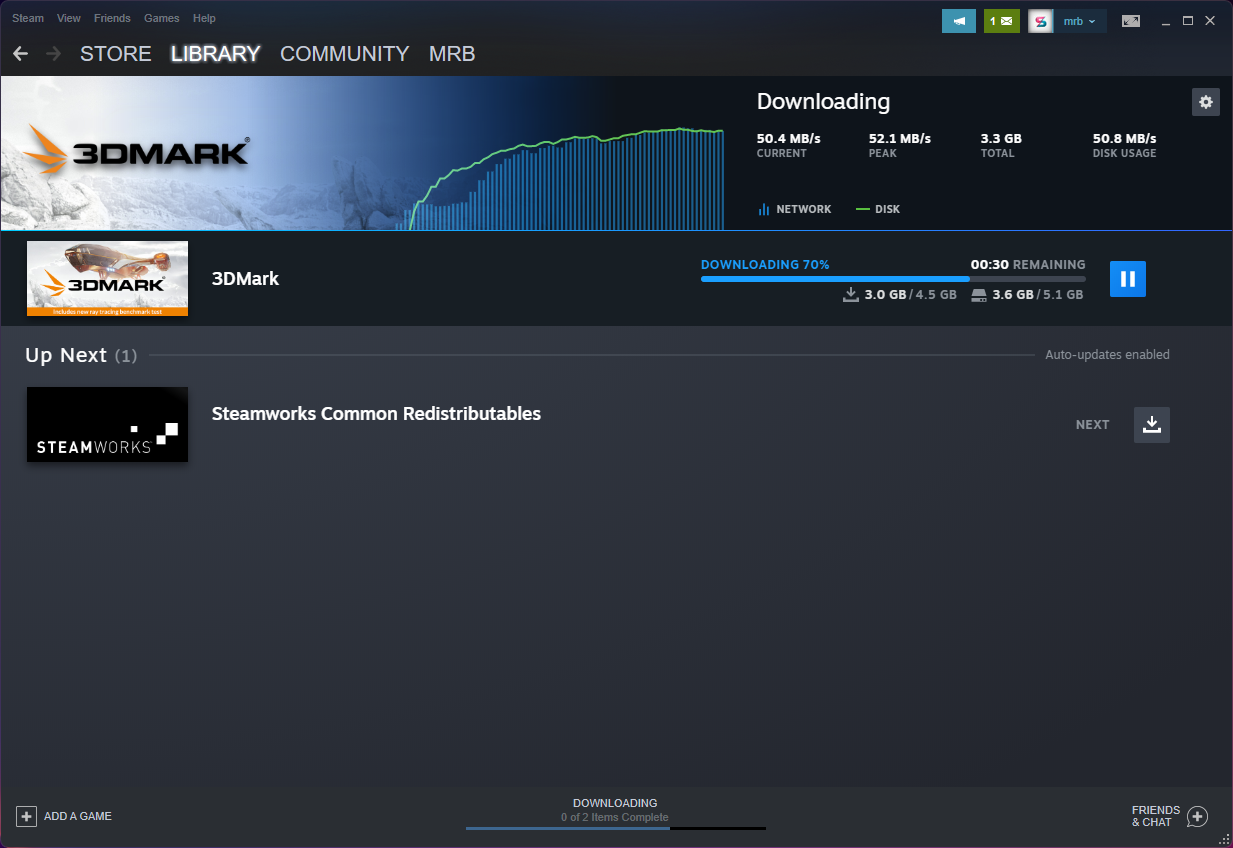This screenshot has width=1233, height=848.
Task: Open the inbox with 1 message
Action: tap(1002, 21)
